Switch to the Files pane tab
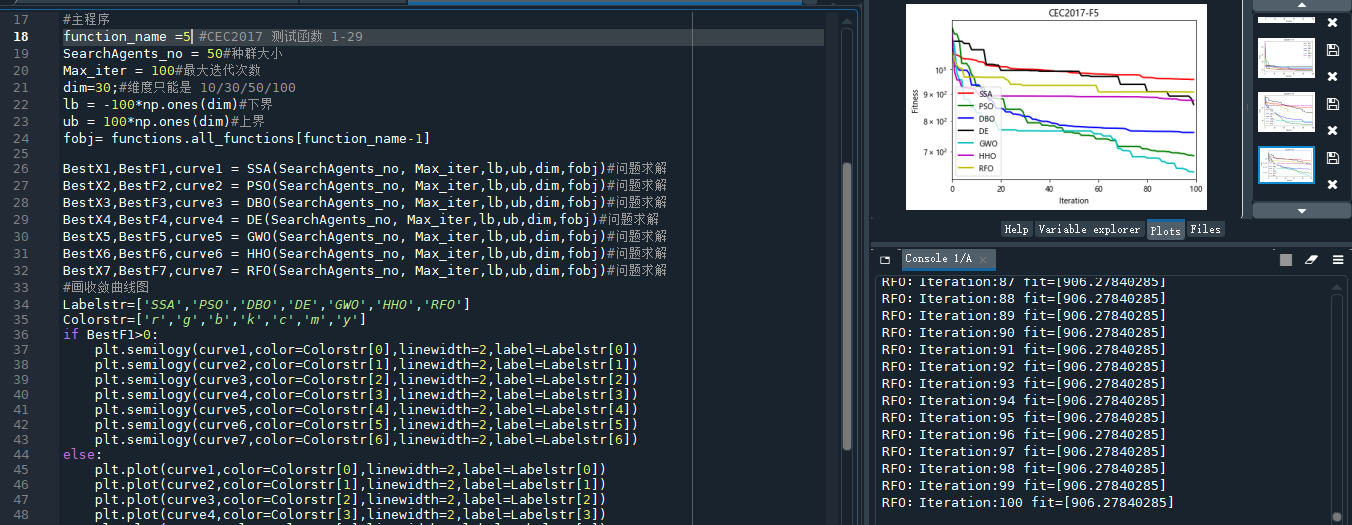The image size is (1352, 525). click(x=1205, y=229)
